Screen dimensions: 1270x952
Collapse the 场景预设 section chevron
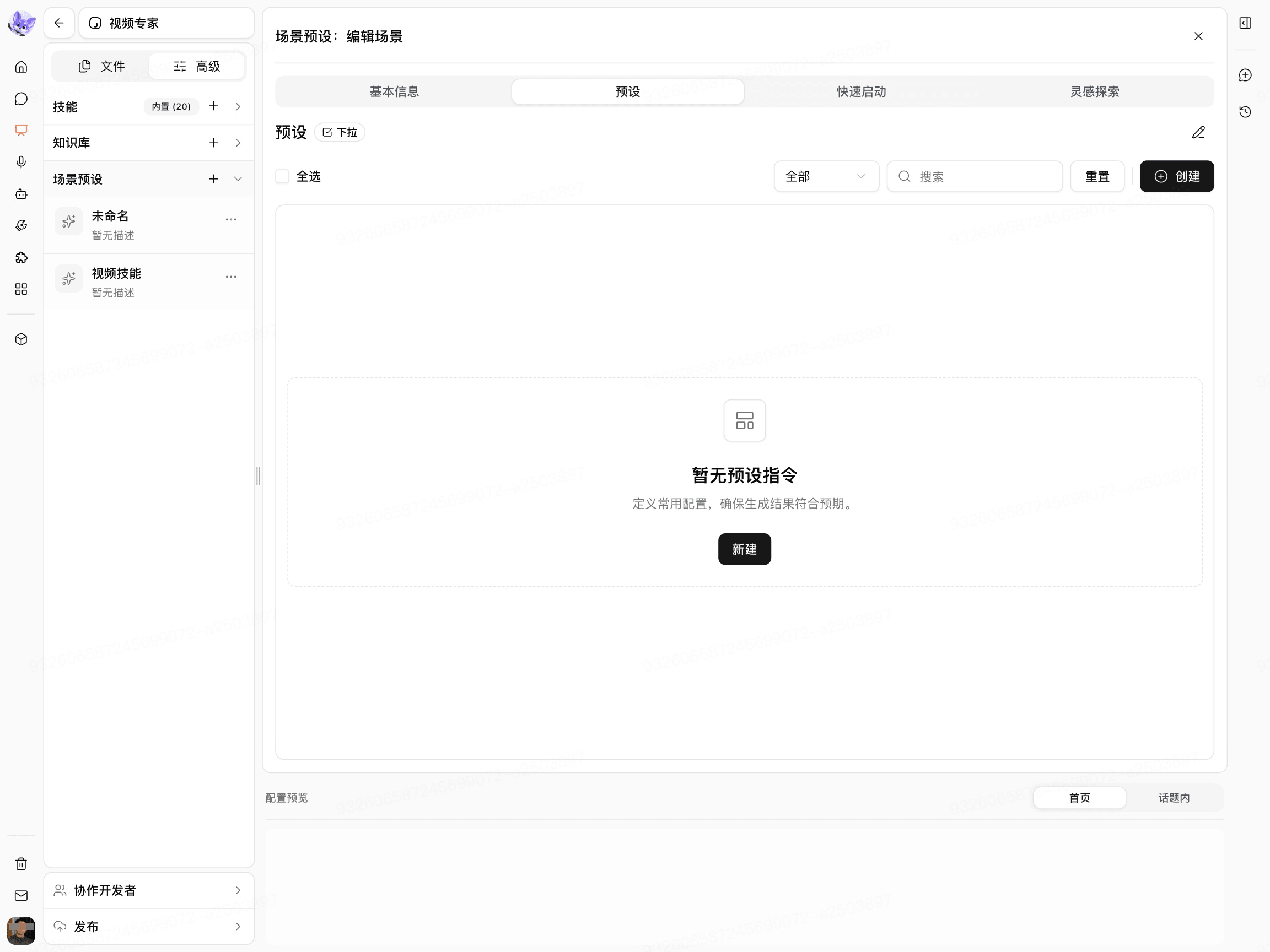coord(238,179)
